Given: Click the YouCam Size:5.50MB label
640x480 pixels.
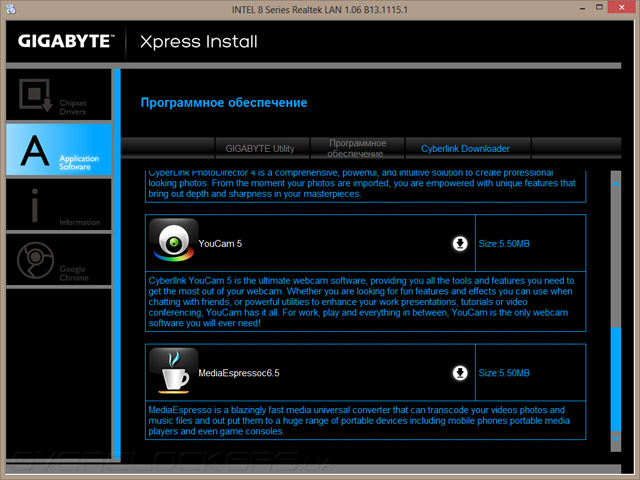Looking at the screenshot, I should (504, 244).
